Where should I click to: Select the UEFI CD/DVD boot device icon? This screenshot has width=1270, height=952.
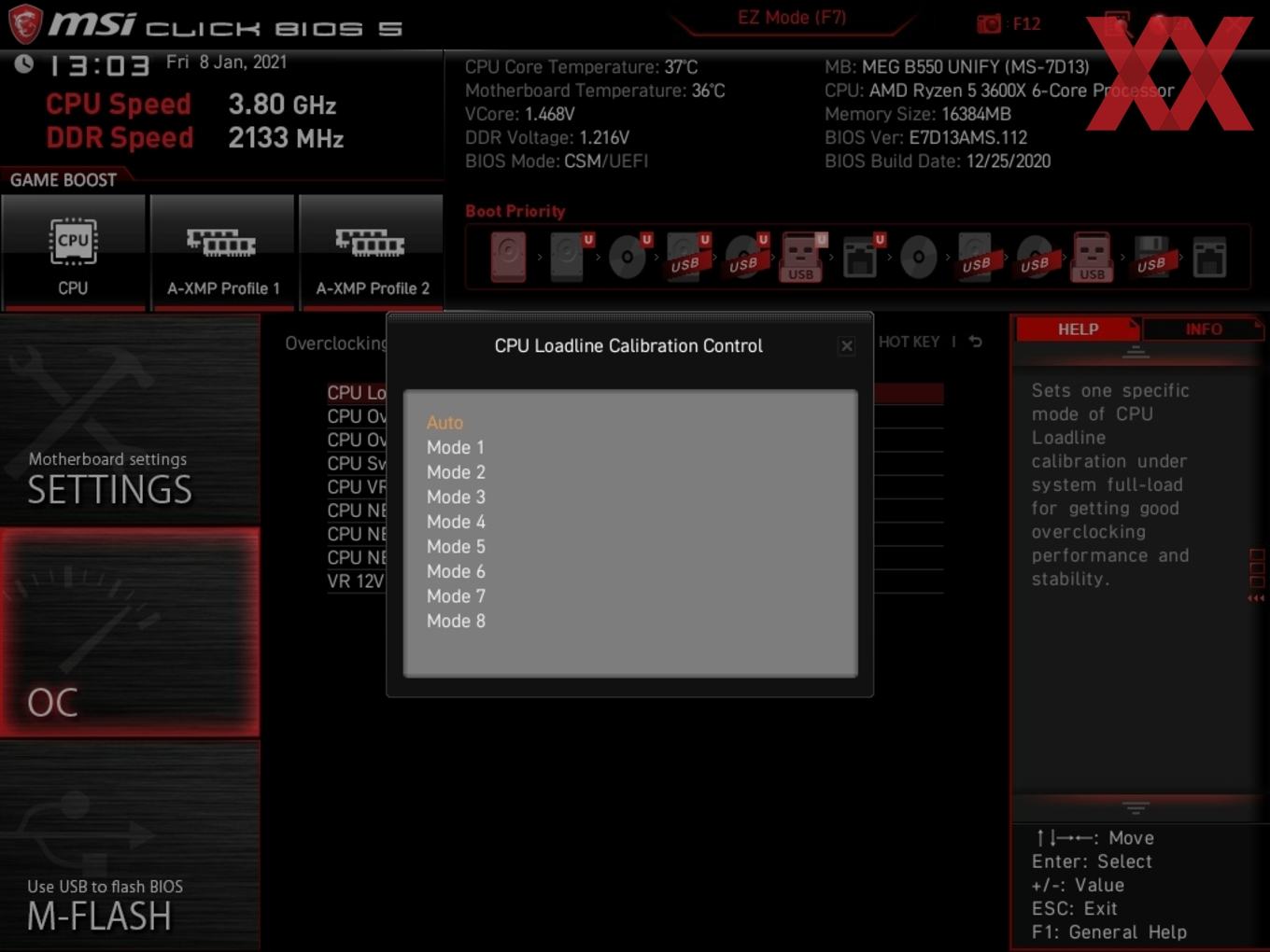coord(628,257)
